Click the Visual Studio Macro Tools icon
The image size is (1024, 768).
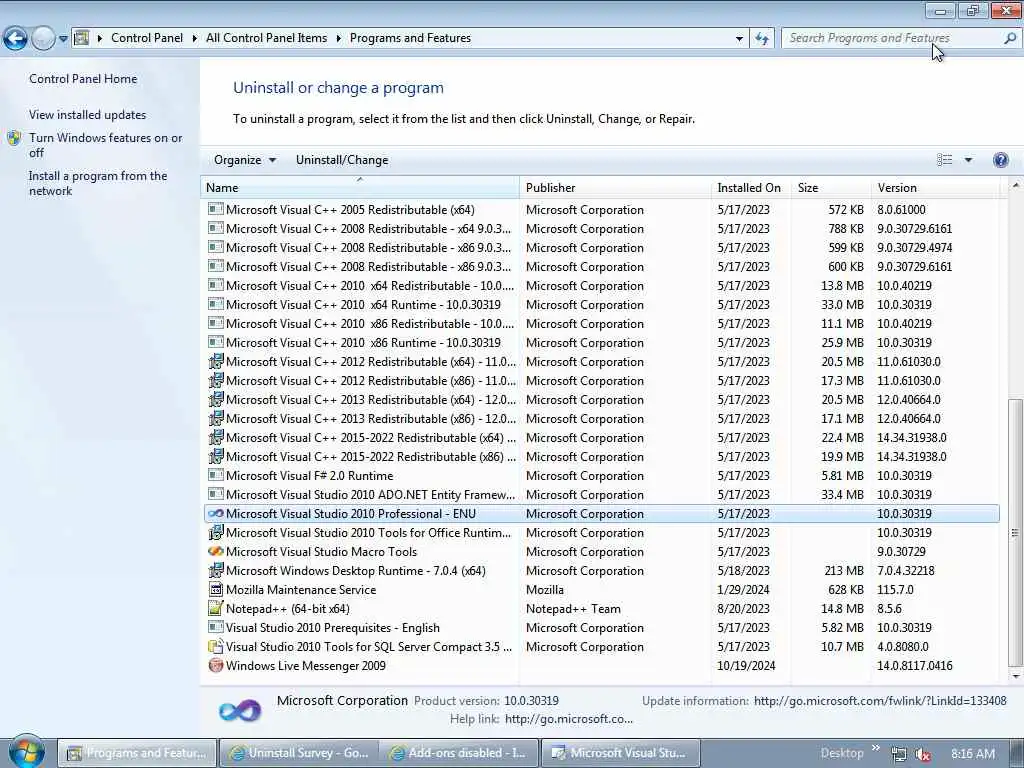[x=216, y=551]
